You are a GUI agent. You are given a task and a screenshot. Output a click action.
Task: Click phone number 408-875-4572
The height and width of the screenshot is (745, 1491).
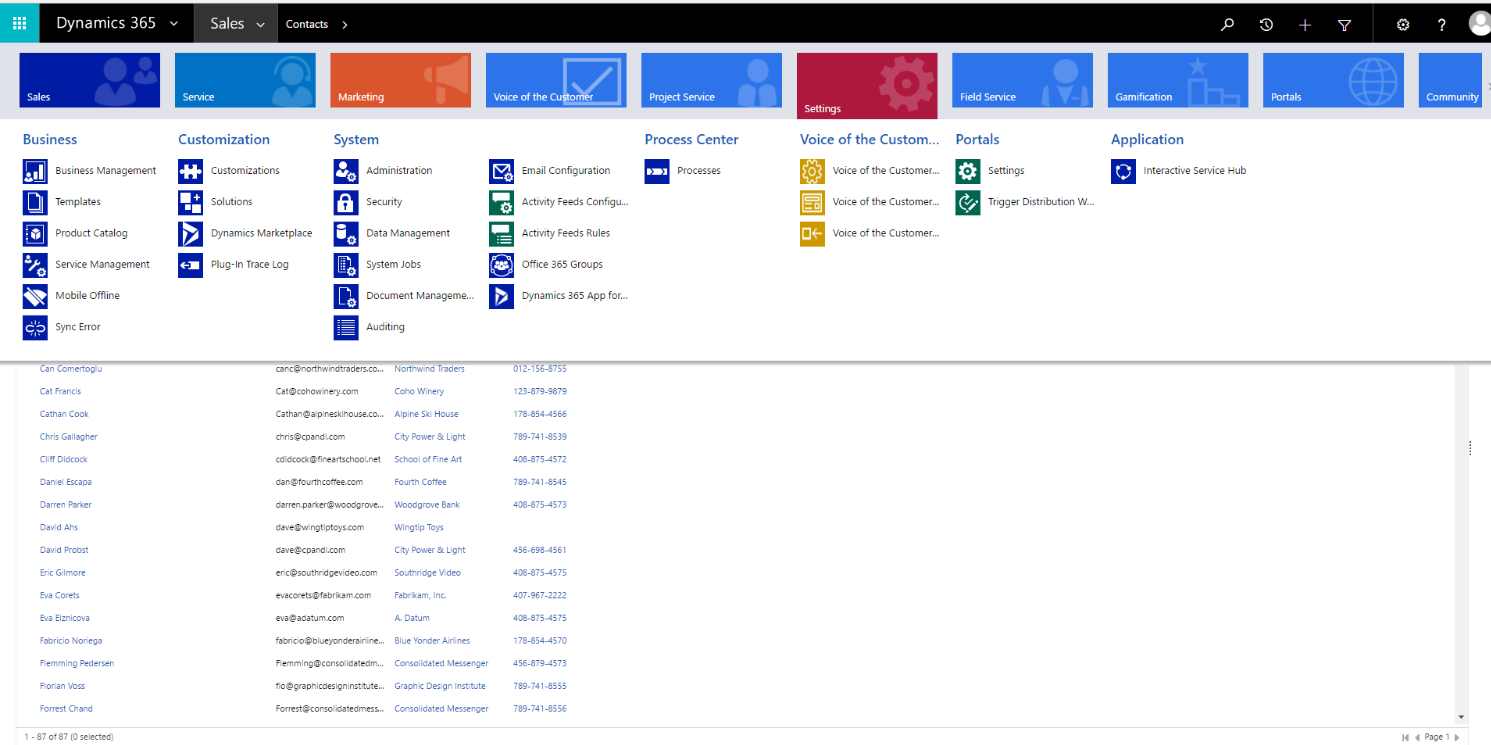tap(540, 460)
